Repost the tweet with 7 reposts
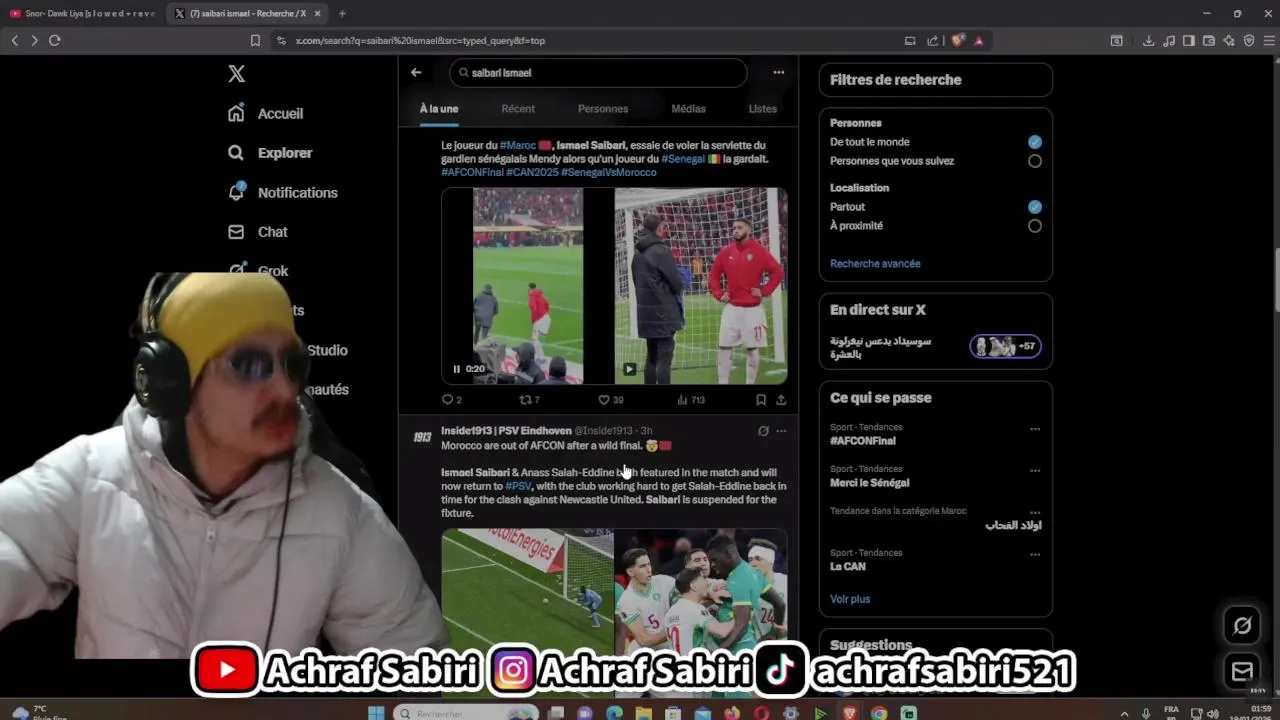Image resolution: width=1280 pixels, height=720 pixels. coord(529,399)
